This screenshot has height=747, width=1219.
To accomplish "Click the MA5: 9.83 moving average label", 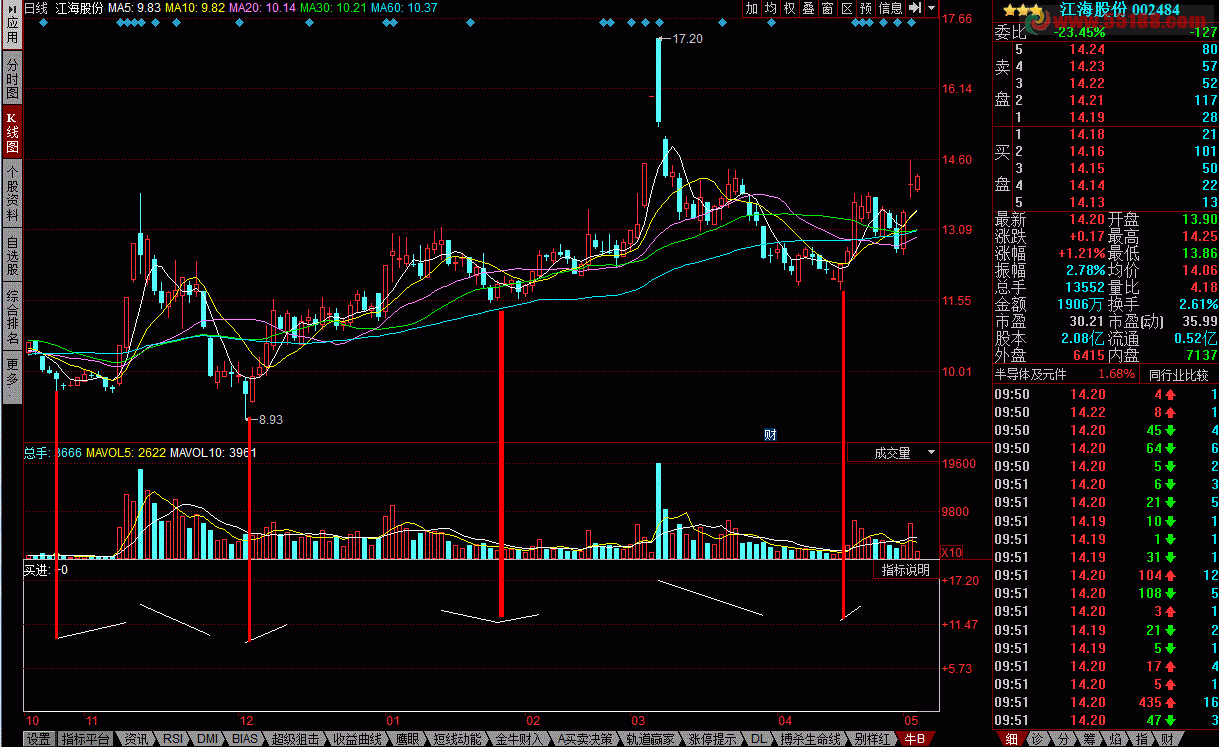I will (134, 8).
